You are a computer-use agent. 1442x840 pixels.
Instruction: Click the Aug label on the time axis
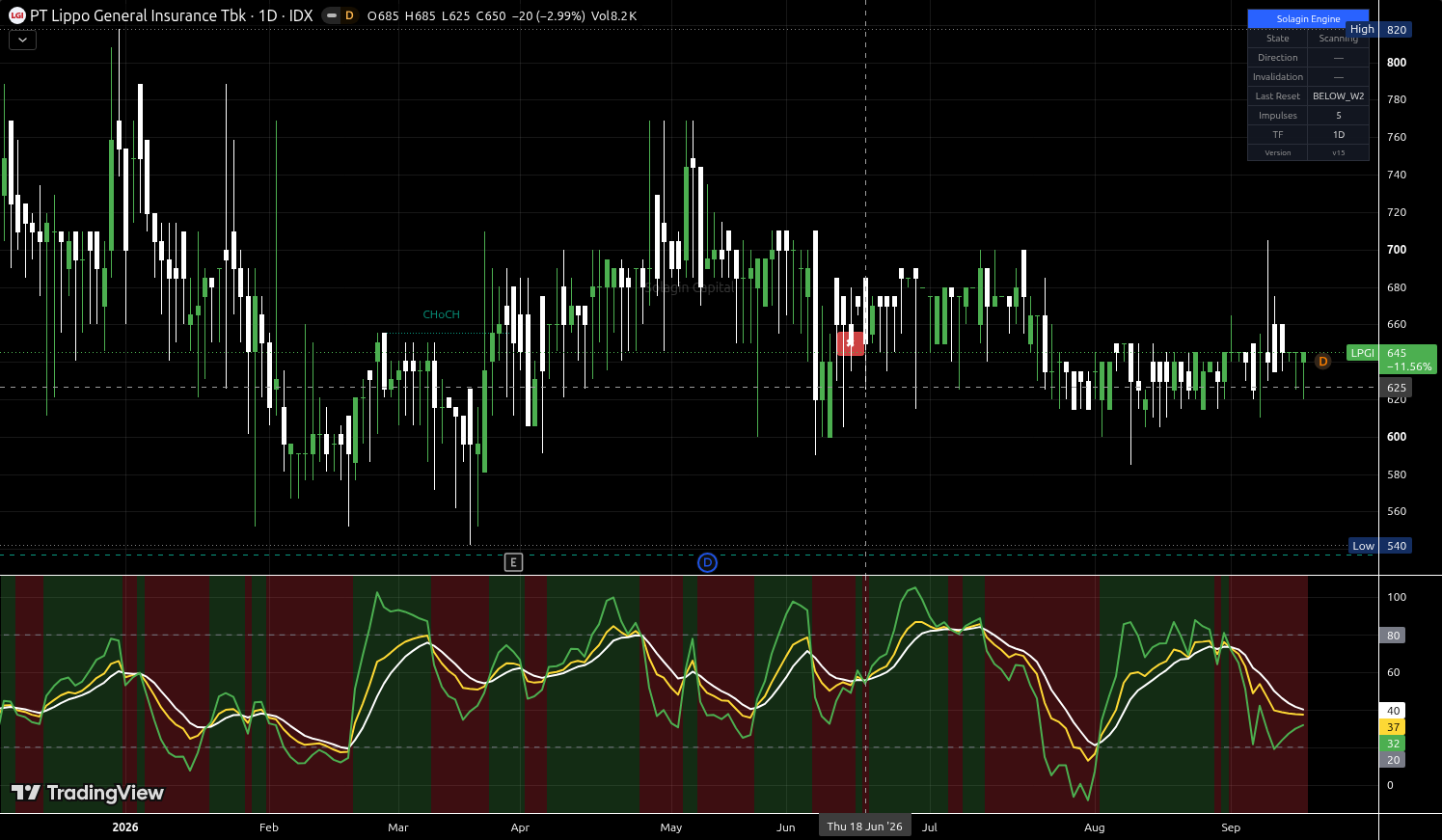[x=1095, y=827]
